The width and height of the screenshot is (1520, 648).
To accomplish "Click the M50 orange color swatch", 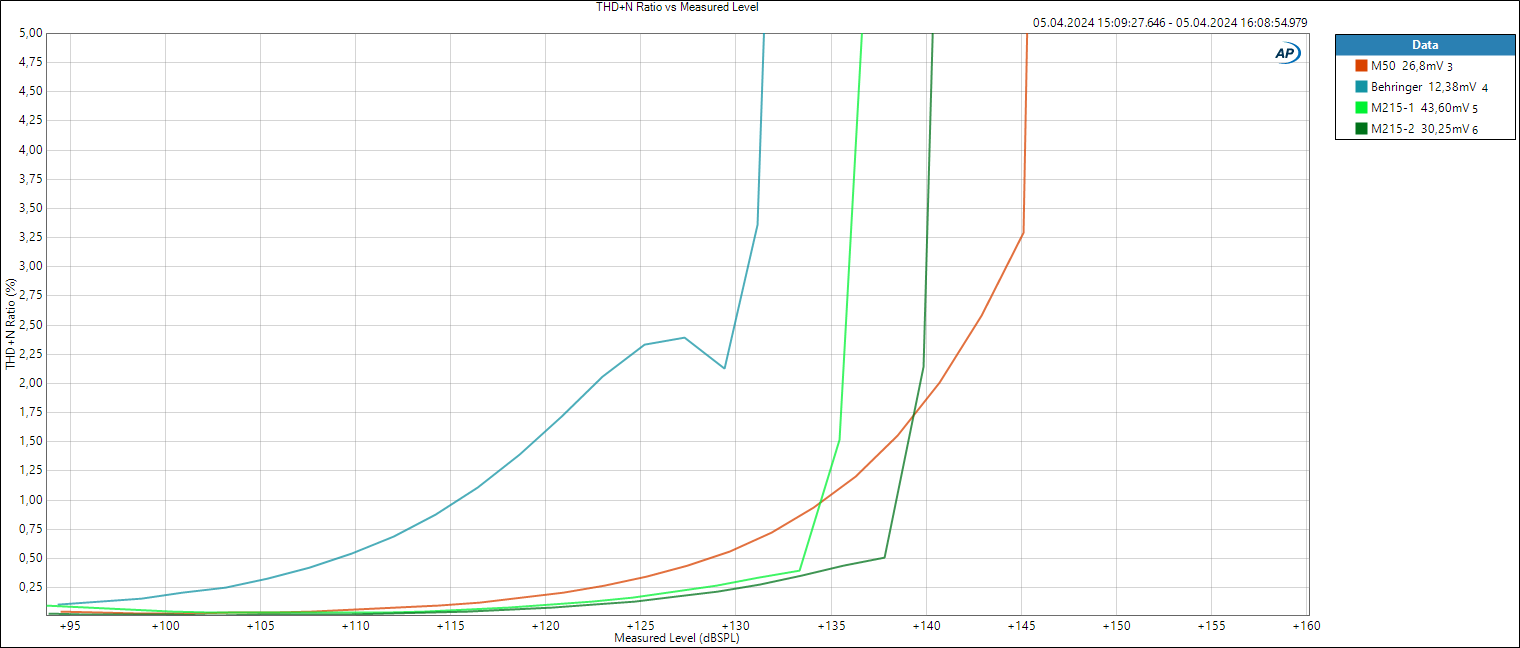I will (1361, 66).
